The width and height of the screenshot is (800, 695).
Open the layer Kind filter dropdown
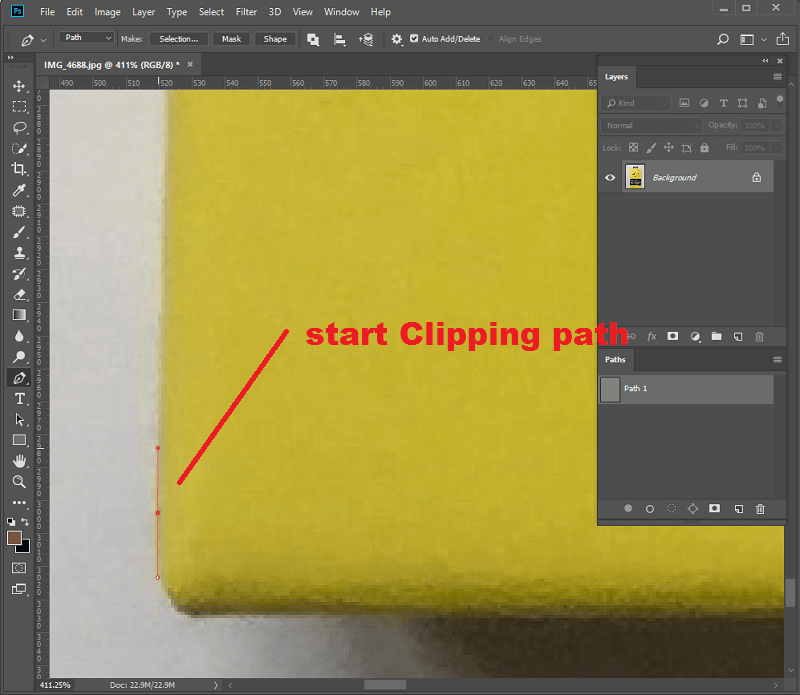click(x=636, y=103)
